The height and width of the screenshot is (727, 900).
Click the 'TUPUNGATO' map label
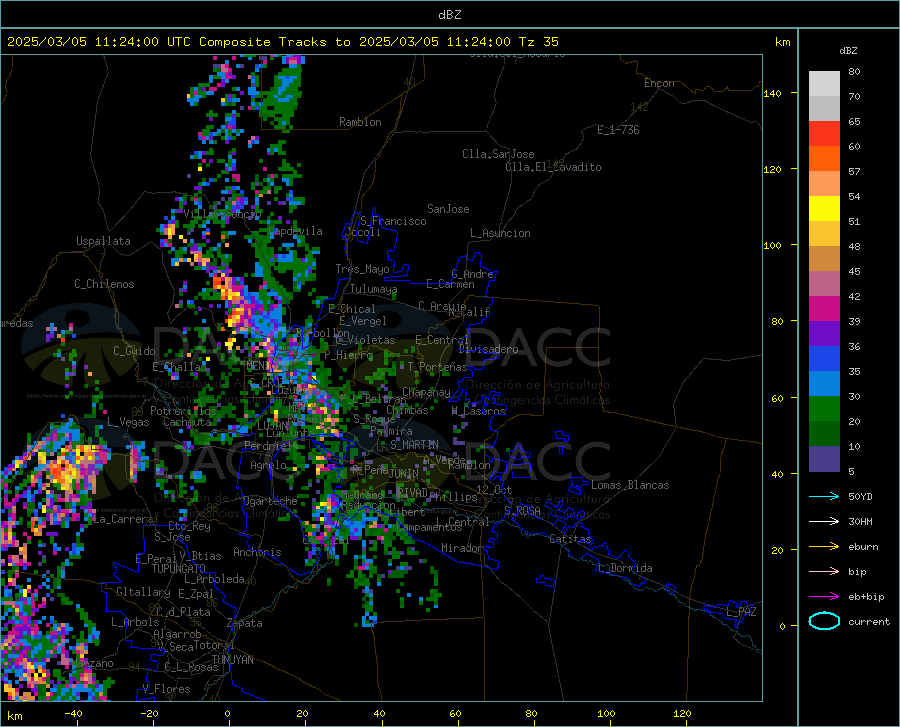click(179, 569)
